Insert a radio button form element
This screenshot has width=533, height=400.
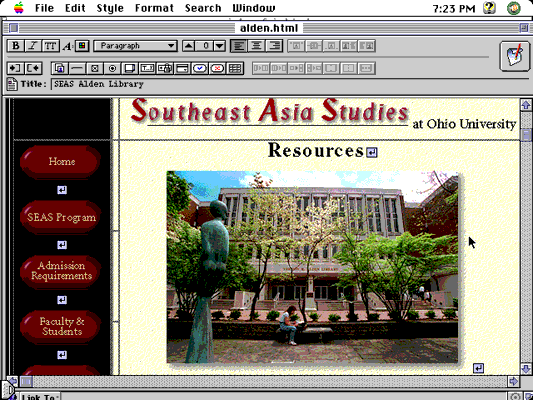(x=113, y=68)
